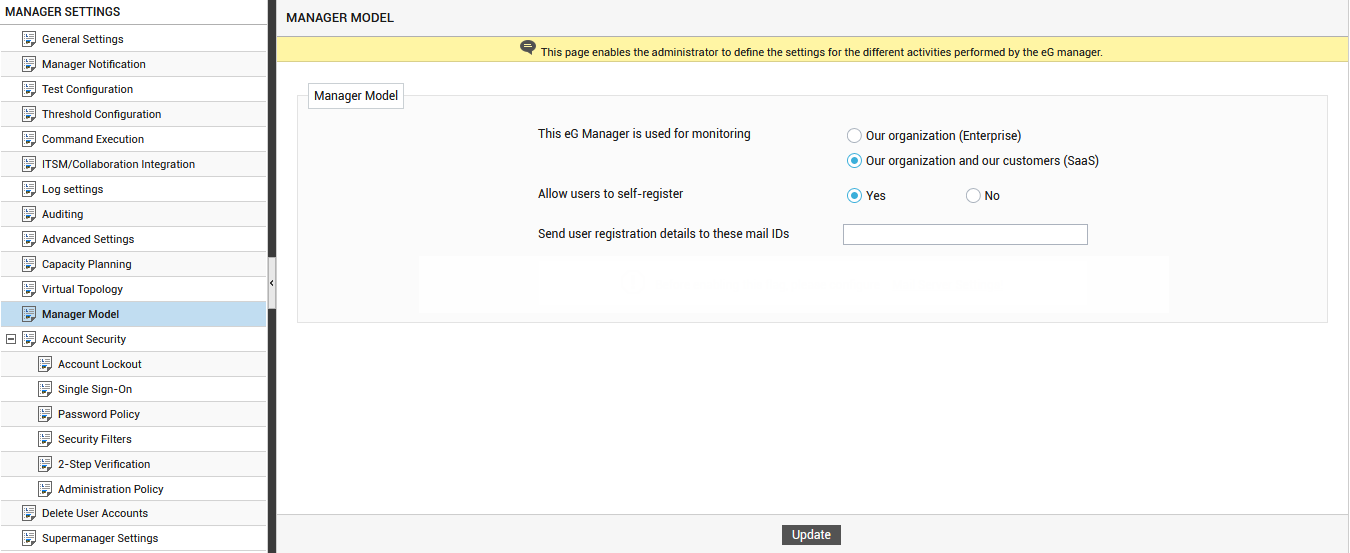Select Manager Model entry

pos(80,314)
